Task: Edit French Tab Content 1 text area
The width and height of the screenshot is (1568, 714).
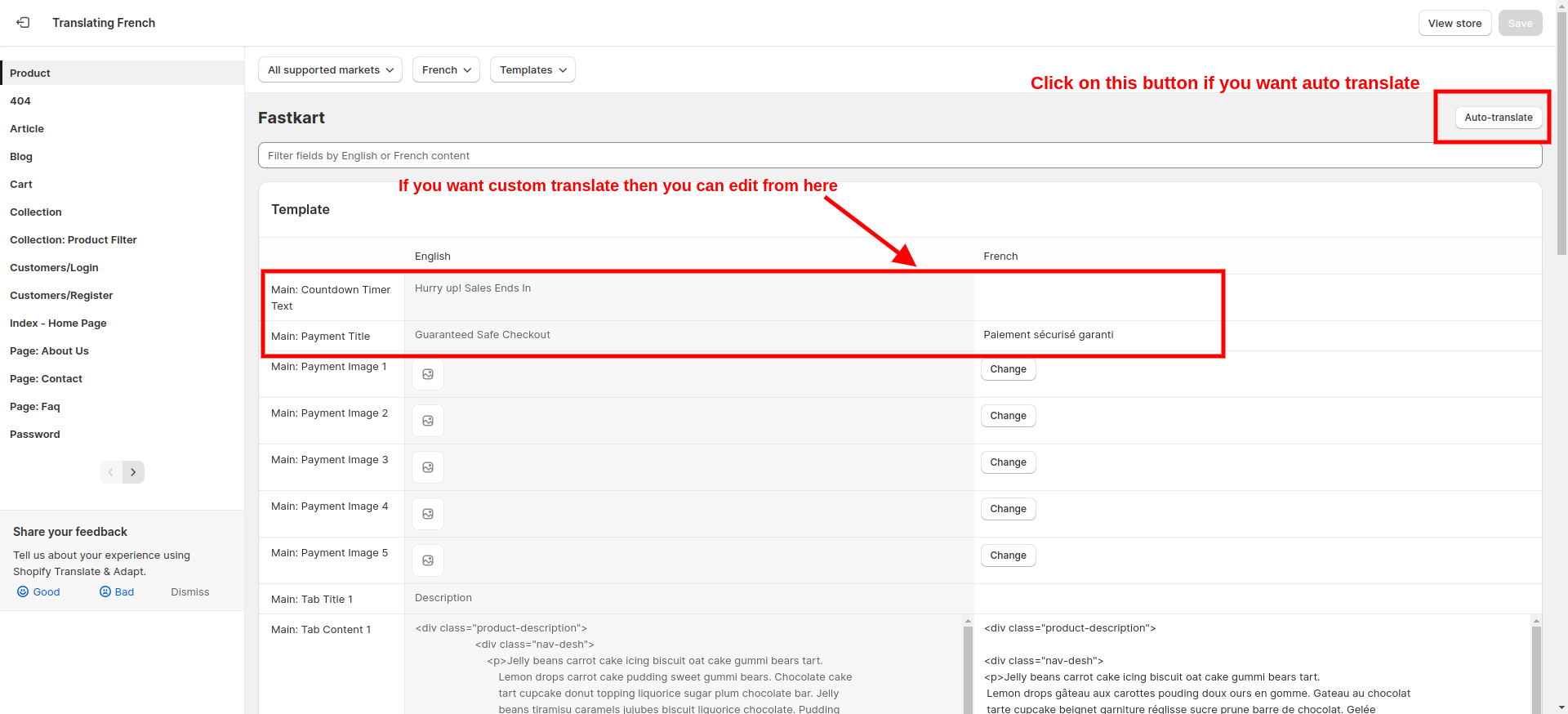Action: coord(1252,664)
